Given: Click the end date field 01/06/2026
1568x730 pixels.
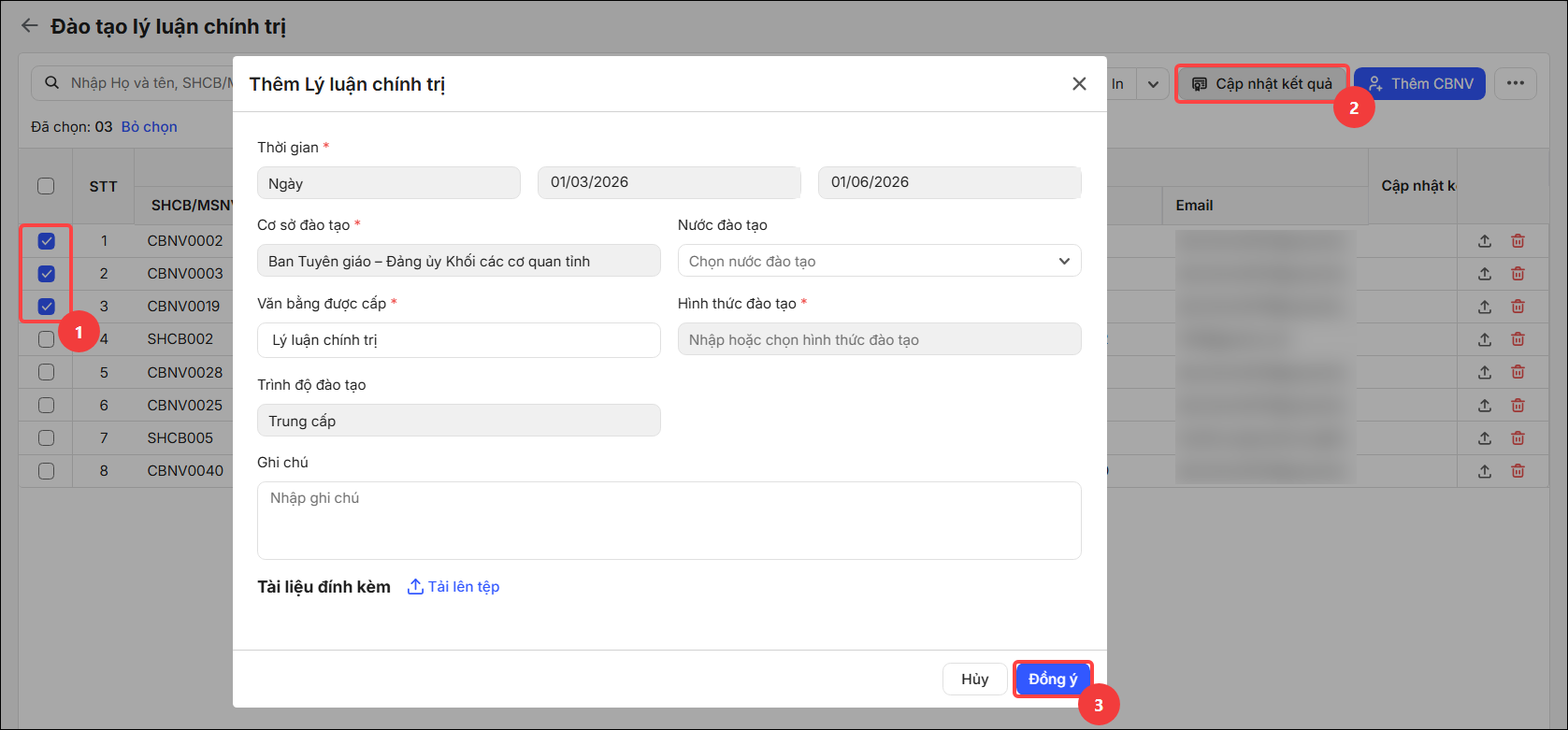Looking at the screenshot, I should tap(950, 182).
